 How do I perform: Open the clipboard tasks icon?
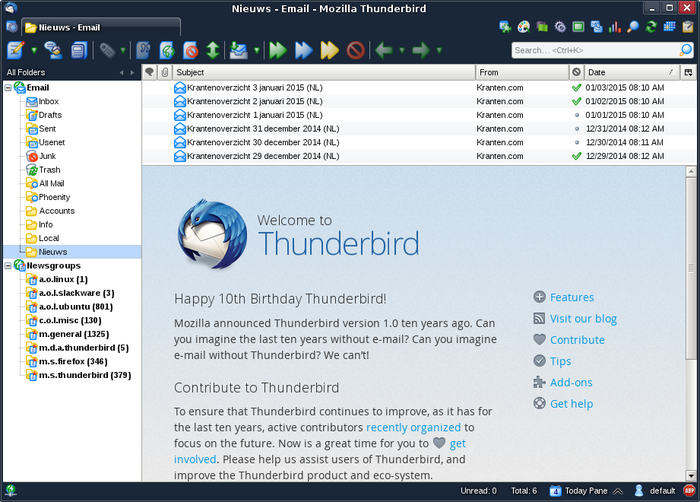(x=688, y=27)
